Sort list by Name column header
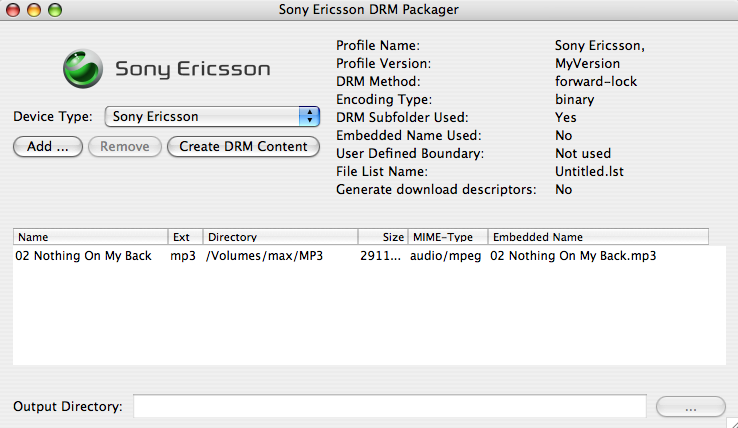The image size is (738, 428). pos(90,237)
